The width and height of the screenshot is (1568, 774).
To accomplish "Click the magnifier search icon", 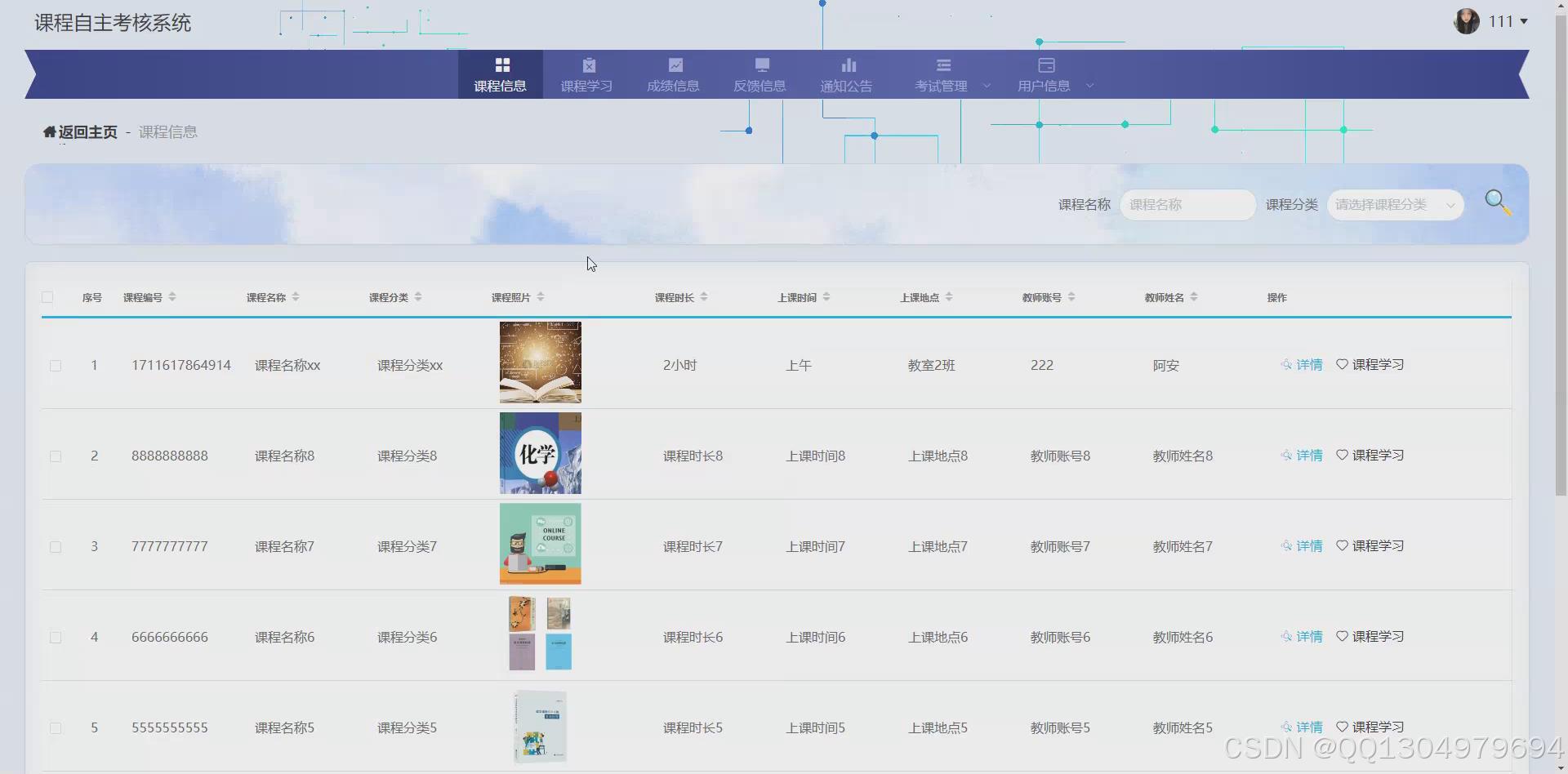I will point(1497,202).
